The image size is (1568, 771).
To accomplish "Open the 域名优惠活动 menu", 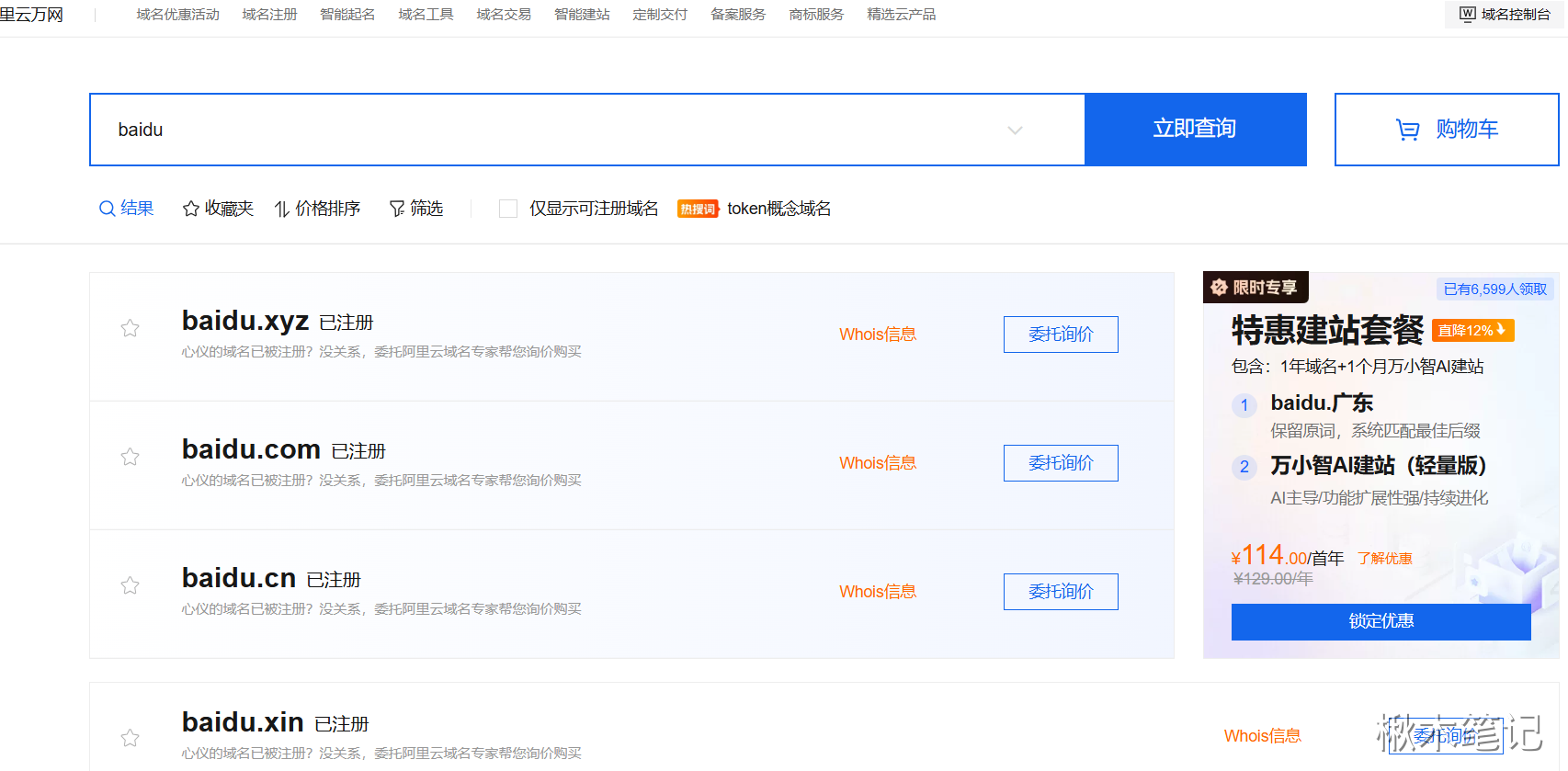I will click(178, 15).
